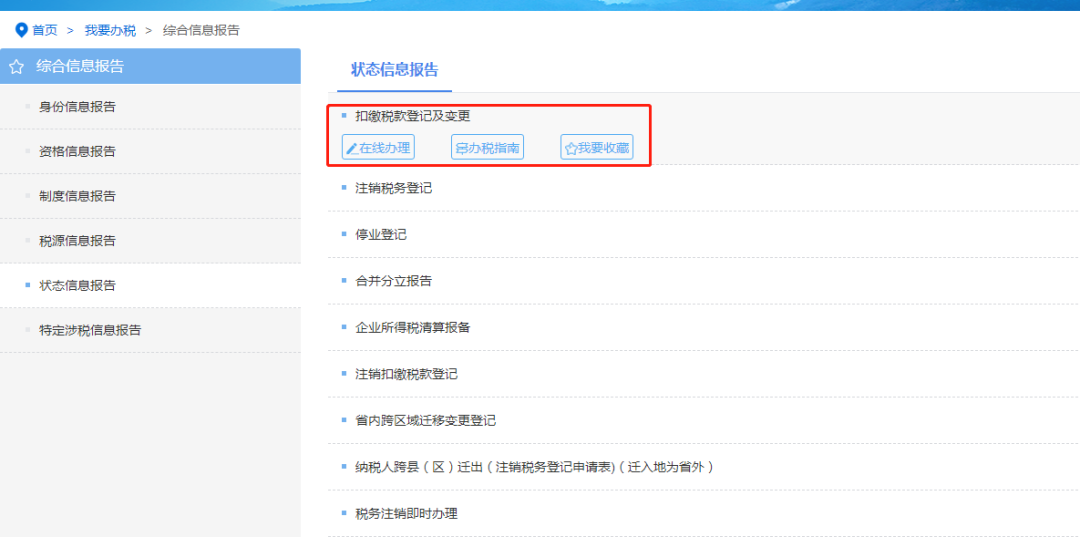Click 综合信息报告 breadcrumb text

(201, 30)
